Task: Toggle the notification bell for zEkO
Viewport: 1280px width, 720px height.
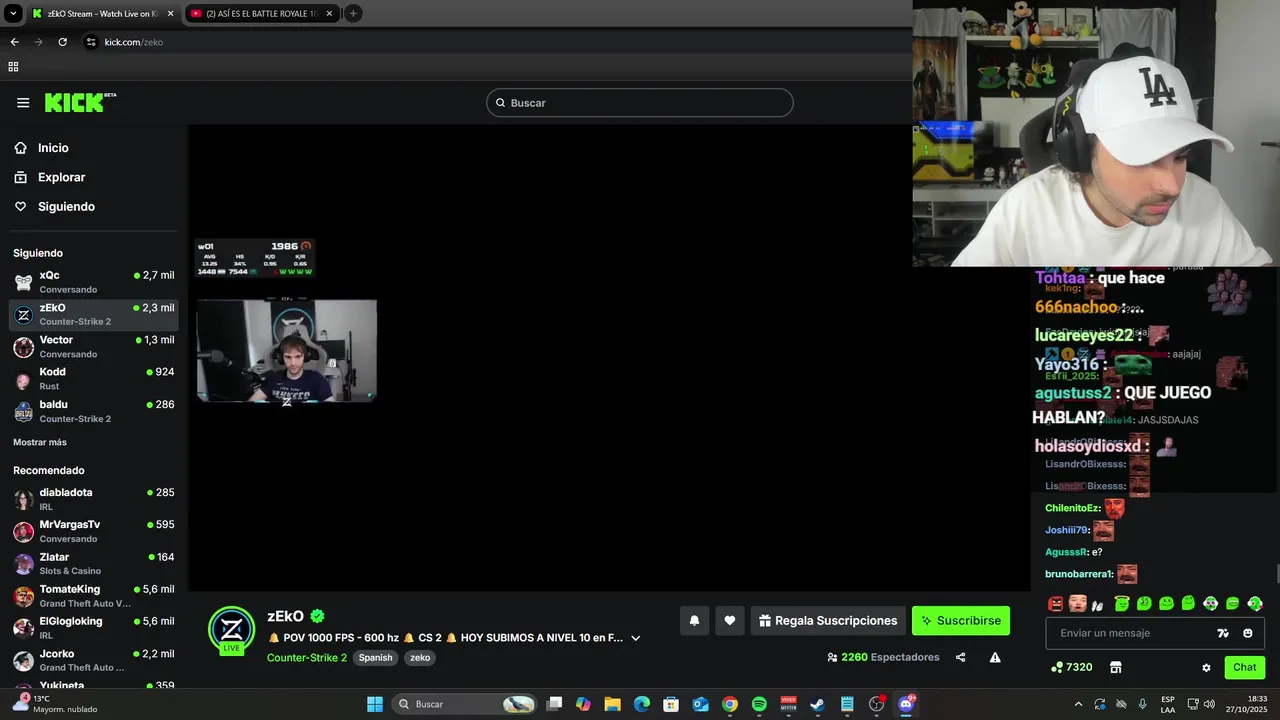Action: 694,621
